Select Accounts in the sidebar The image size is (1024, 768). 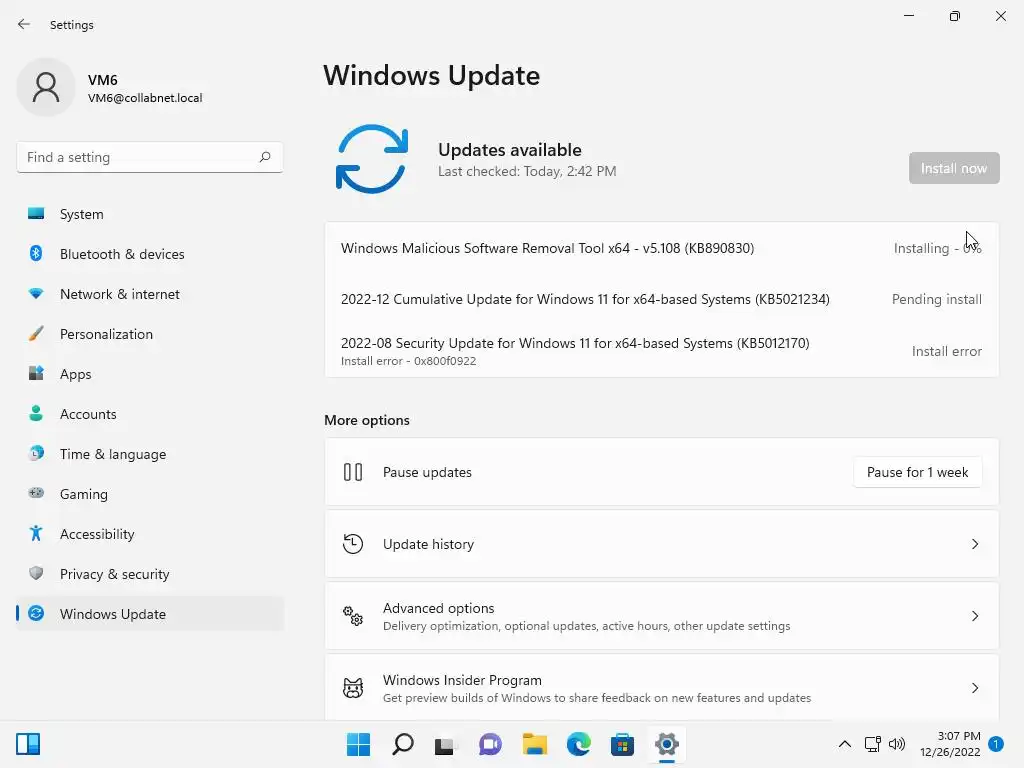[x=150, y=414]
